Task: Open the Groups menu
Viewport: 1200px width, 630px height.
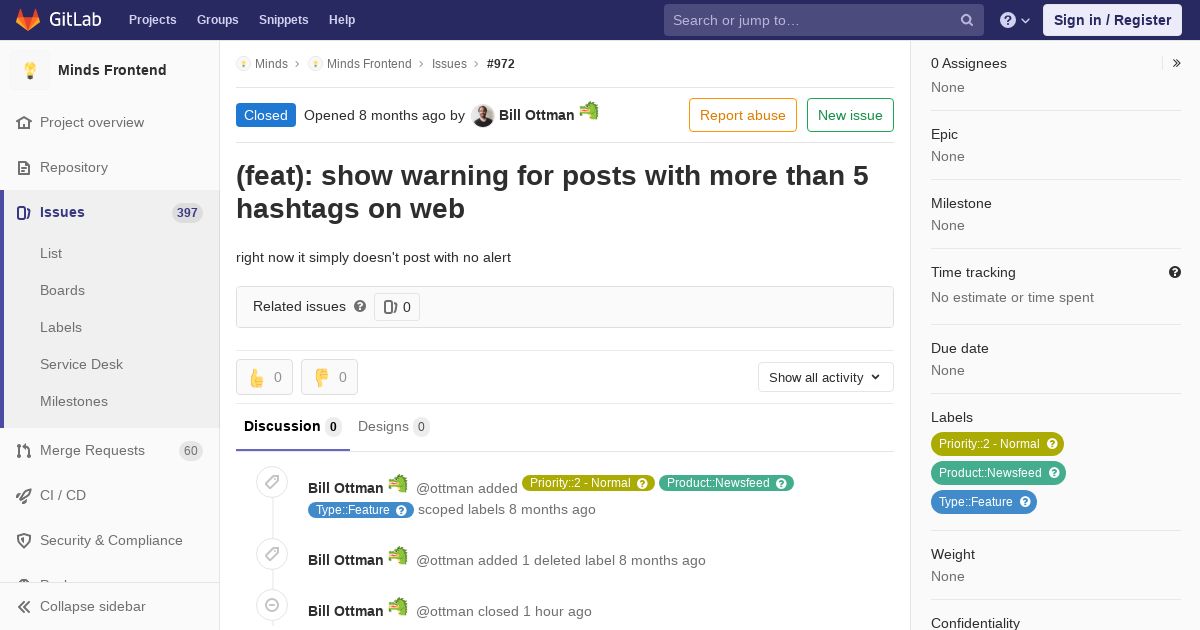Action: point(217,20)
